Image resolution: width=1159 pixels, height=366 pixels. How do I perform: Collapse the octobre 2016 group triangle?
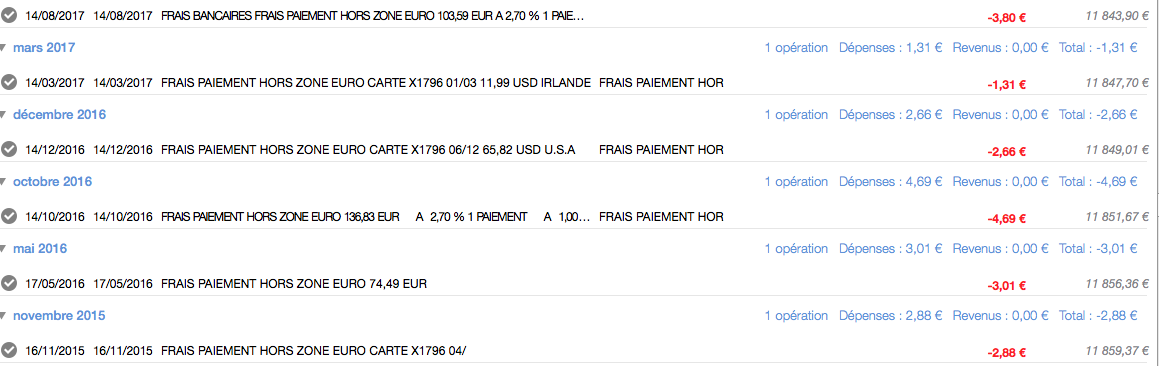click(x=4, y=182)
